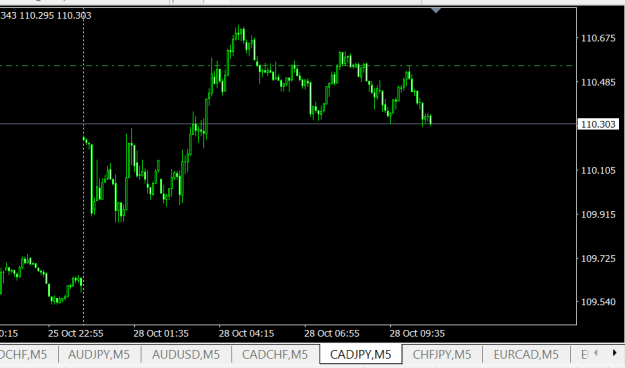Click the 109.915 price scale label
The width and height of the screenshot is (625, 368).
coord(598,215)
